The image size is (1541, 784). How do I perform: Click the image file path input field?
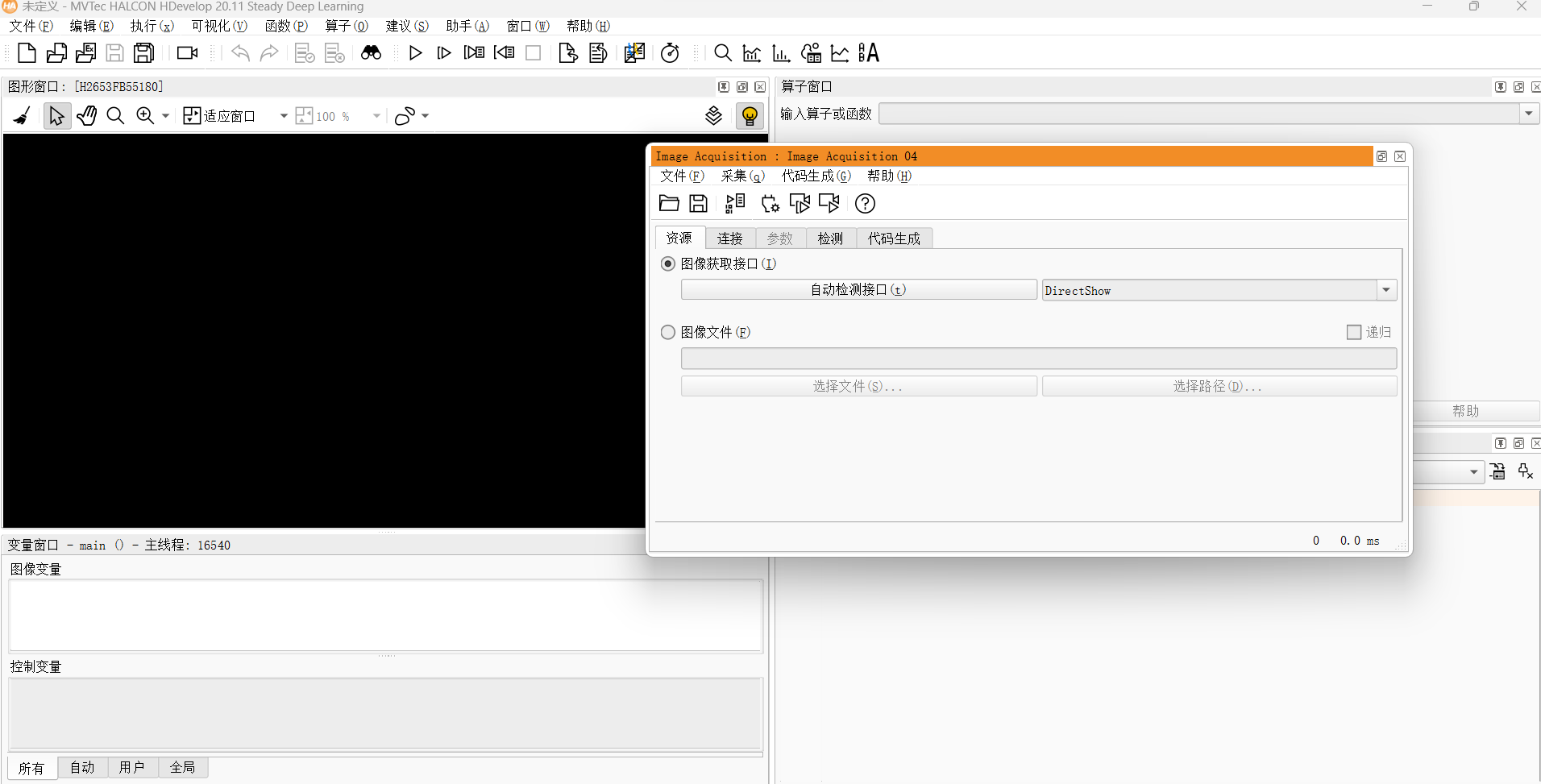tap(1038, 359)
